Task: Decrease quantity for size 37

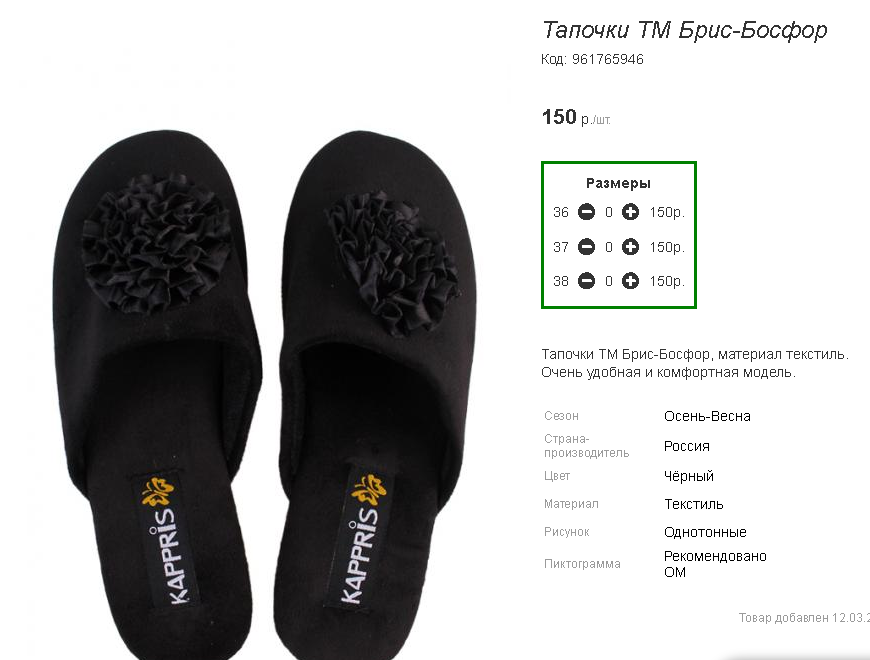Action: [x=586, y=247]
